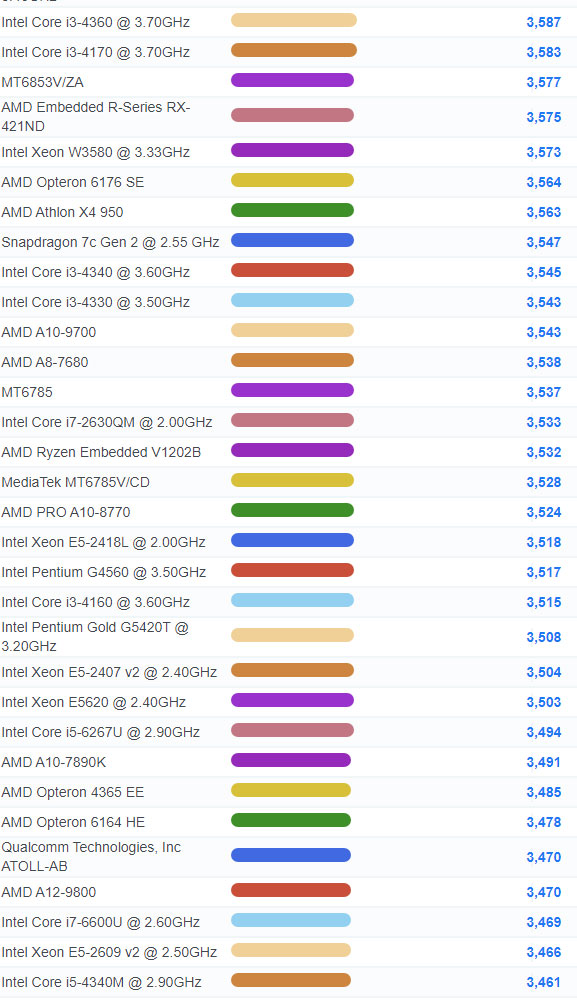The width and height of the screenshot is (577, 1000).
Task: Click Intel Xeon W3580 @ 3.33GHz
Action: coord(96,152)
